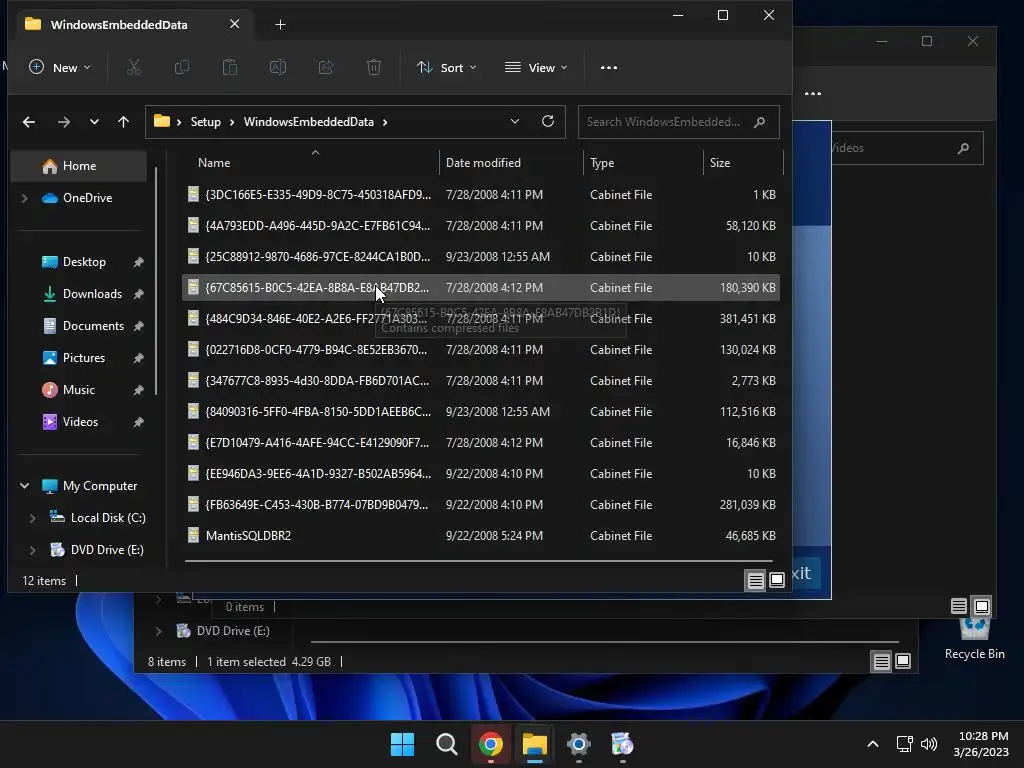
Task: Click the file list horizontal scrollbar
Action: pos(479,561)
